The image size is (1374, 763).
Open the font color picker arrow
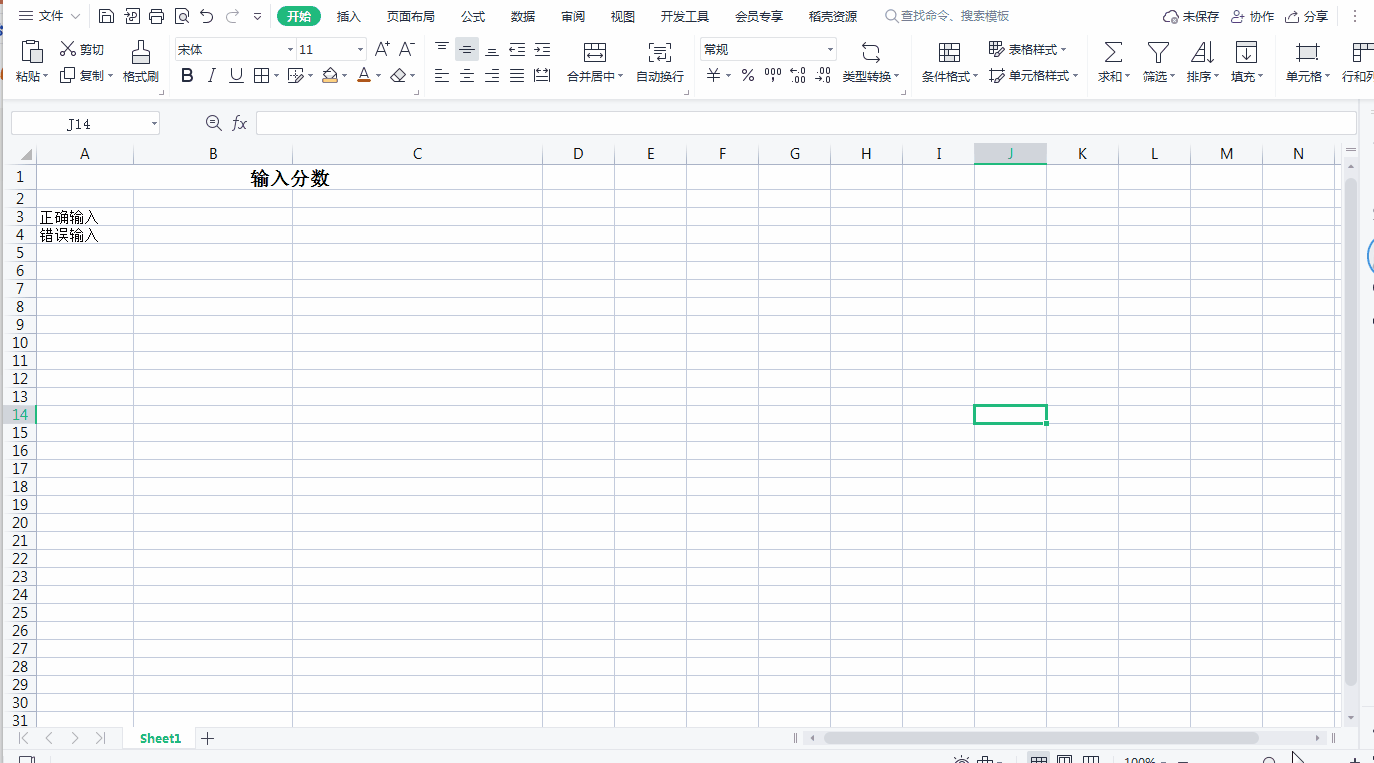click(378, 76)
